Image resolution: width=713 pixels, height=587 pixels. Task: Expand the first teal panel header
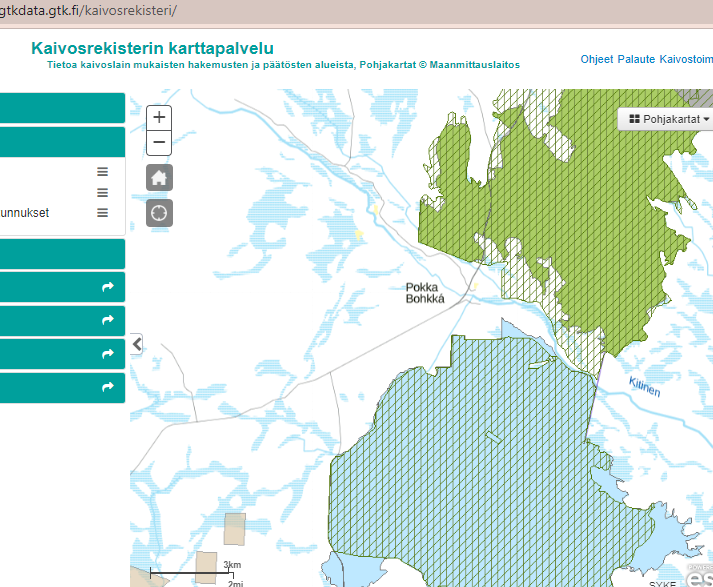(62, 108)
